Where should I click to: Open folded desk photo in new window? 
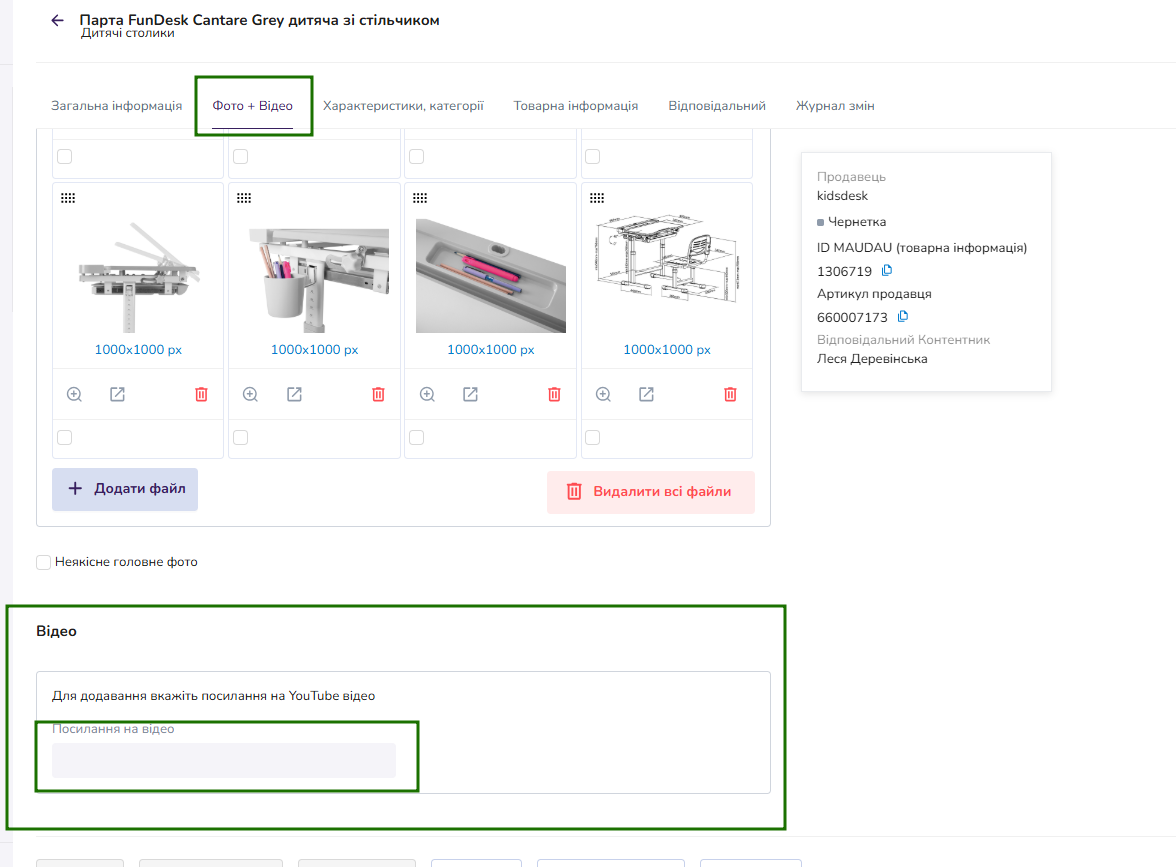[118, 394]
